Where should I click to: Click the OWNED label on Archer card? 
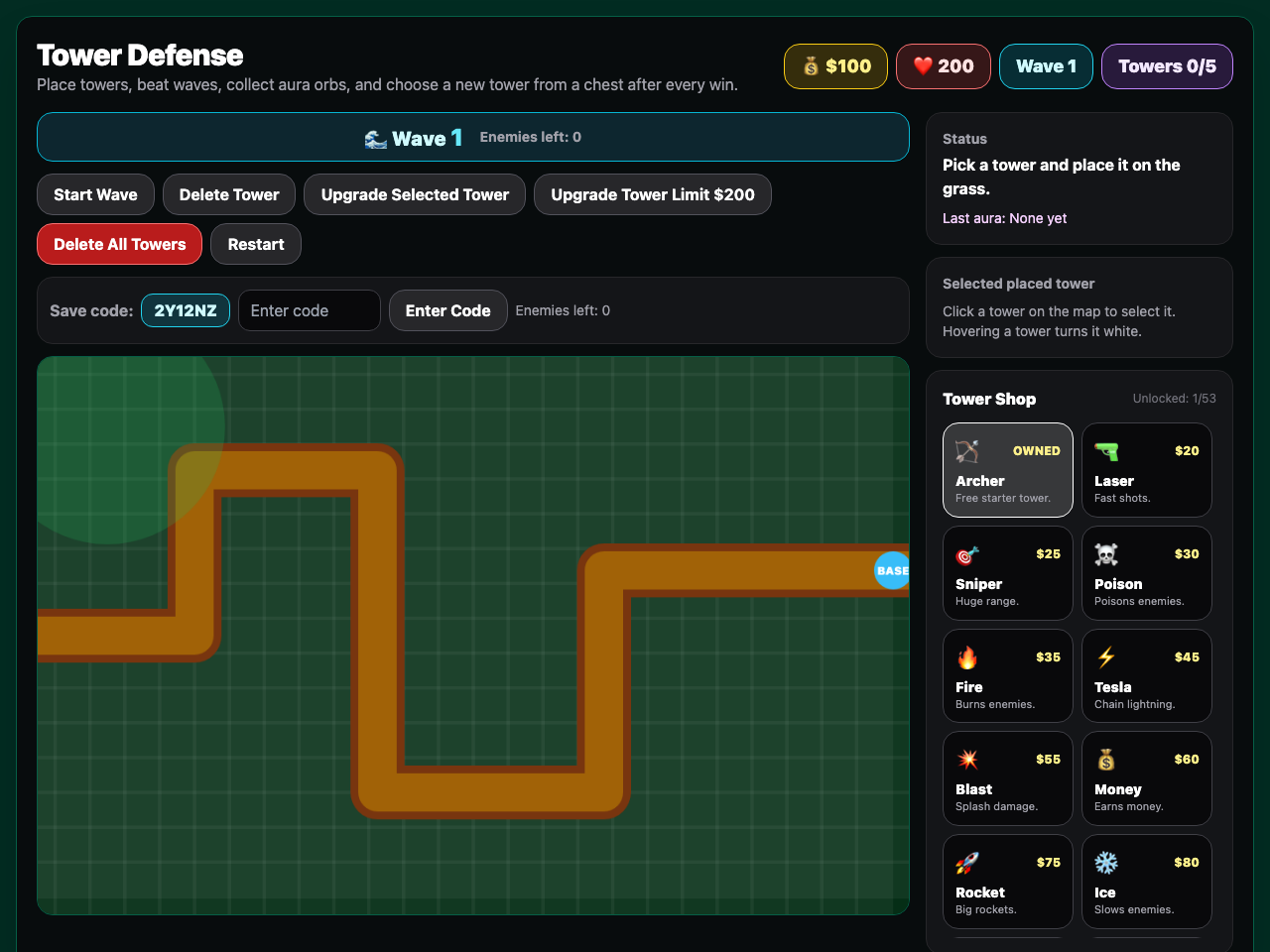1036,450
